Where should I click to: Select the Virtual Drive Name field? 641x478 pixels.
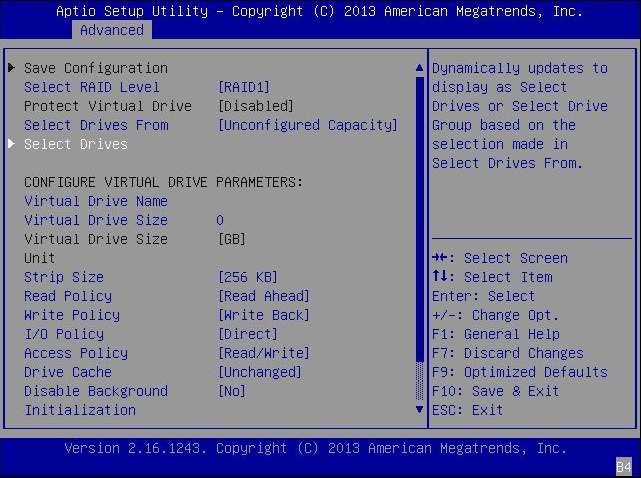point(96,201)
